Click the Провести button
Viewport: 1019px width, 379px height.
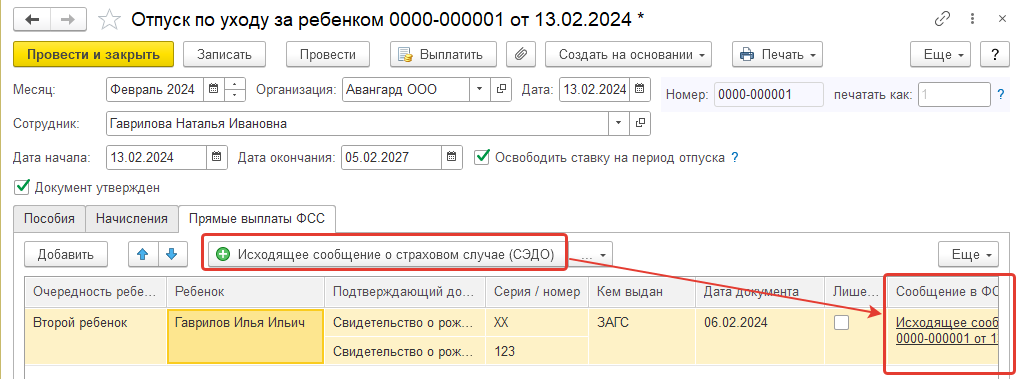click(328, 54)
